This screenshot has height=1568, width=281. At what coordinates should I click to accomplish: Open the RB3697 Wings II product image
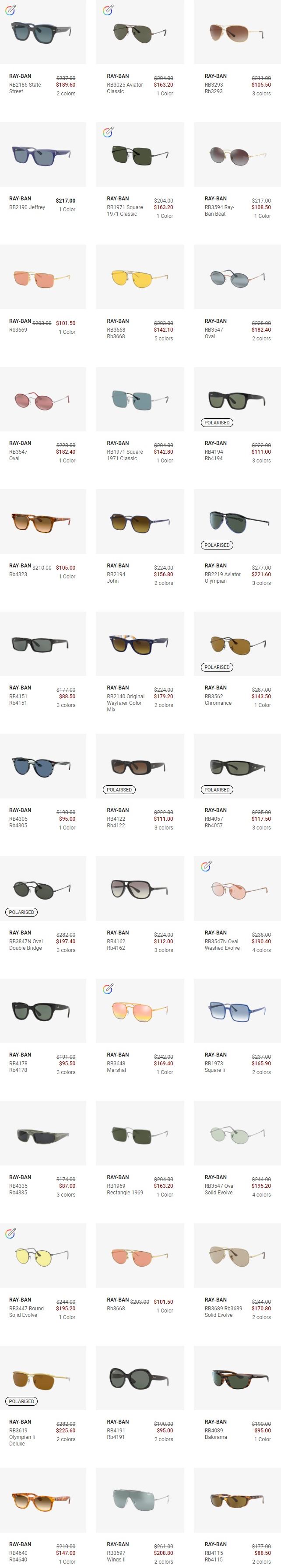pyautogui.click(x=140, y=1501)
